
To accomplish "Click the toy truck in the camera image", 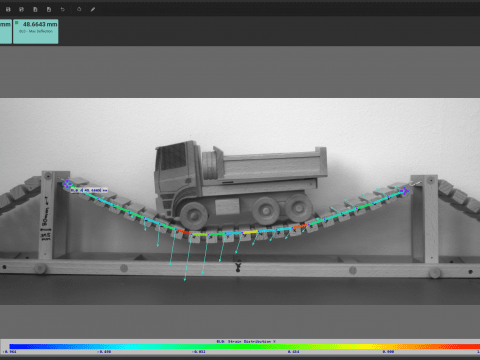I will point(240,185).
